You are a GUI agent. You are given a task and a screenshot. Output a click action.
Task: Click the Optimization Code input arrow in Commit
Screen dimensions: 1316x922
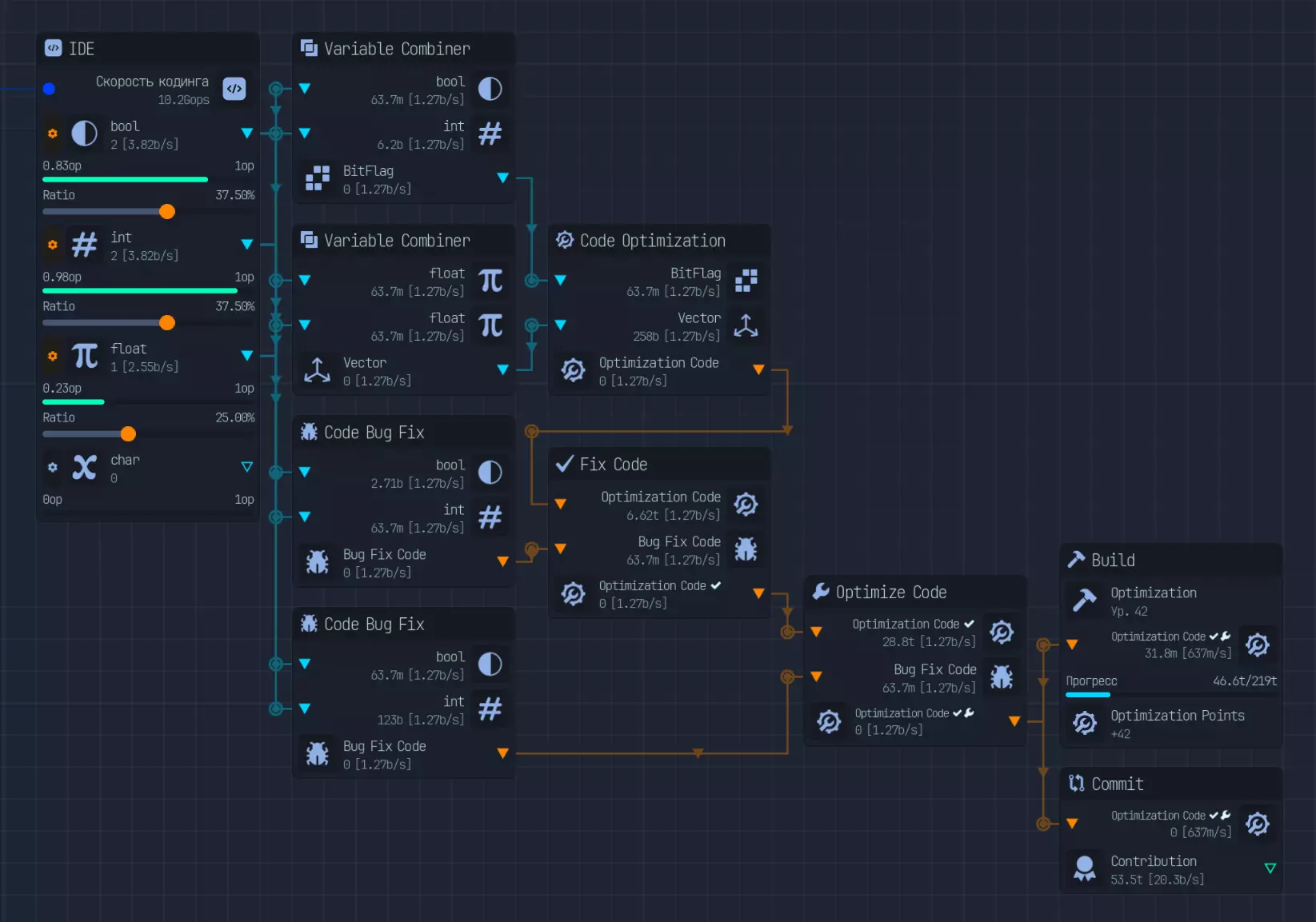[1072, 824]
